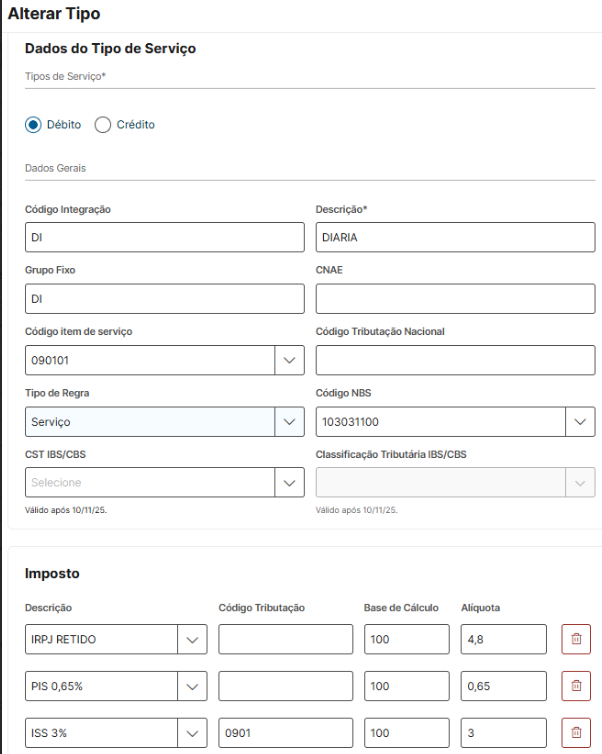Focus the Descrição field containing DIARIA
Screen dimensions: 602x754
coord(455,237)
